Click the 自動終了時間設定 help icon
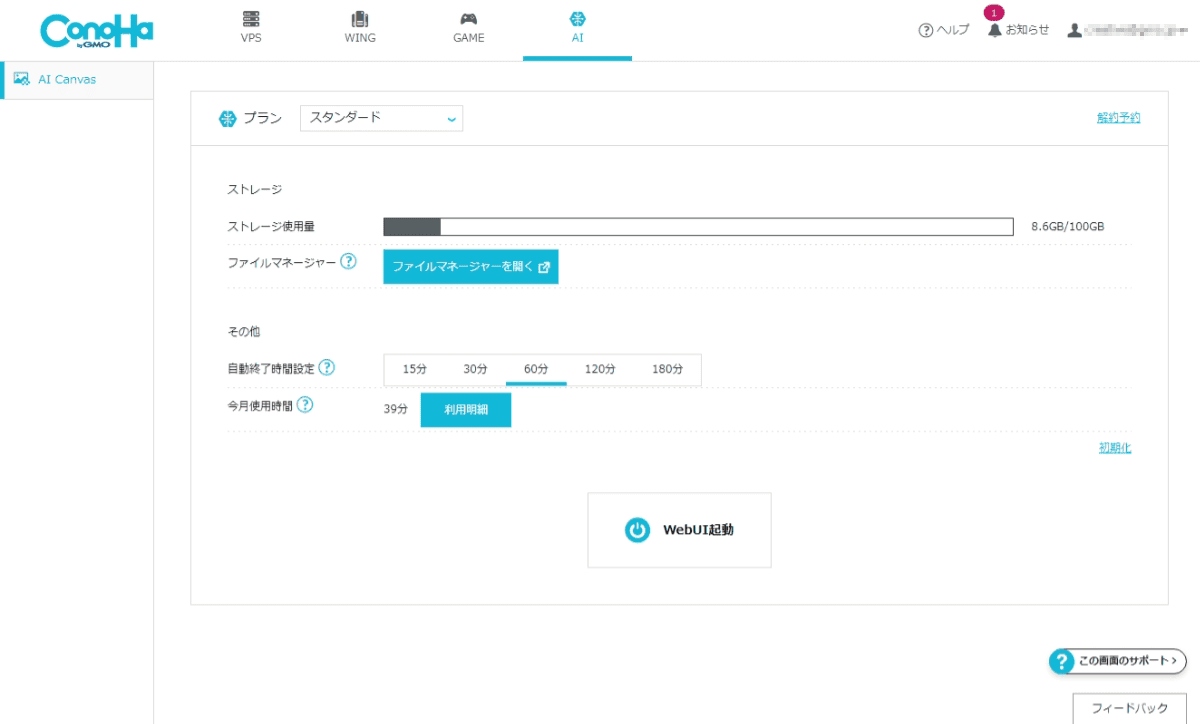 pyautogui.click(x=326, y=367)
